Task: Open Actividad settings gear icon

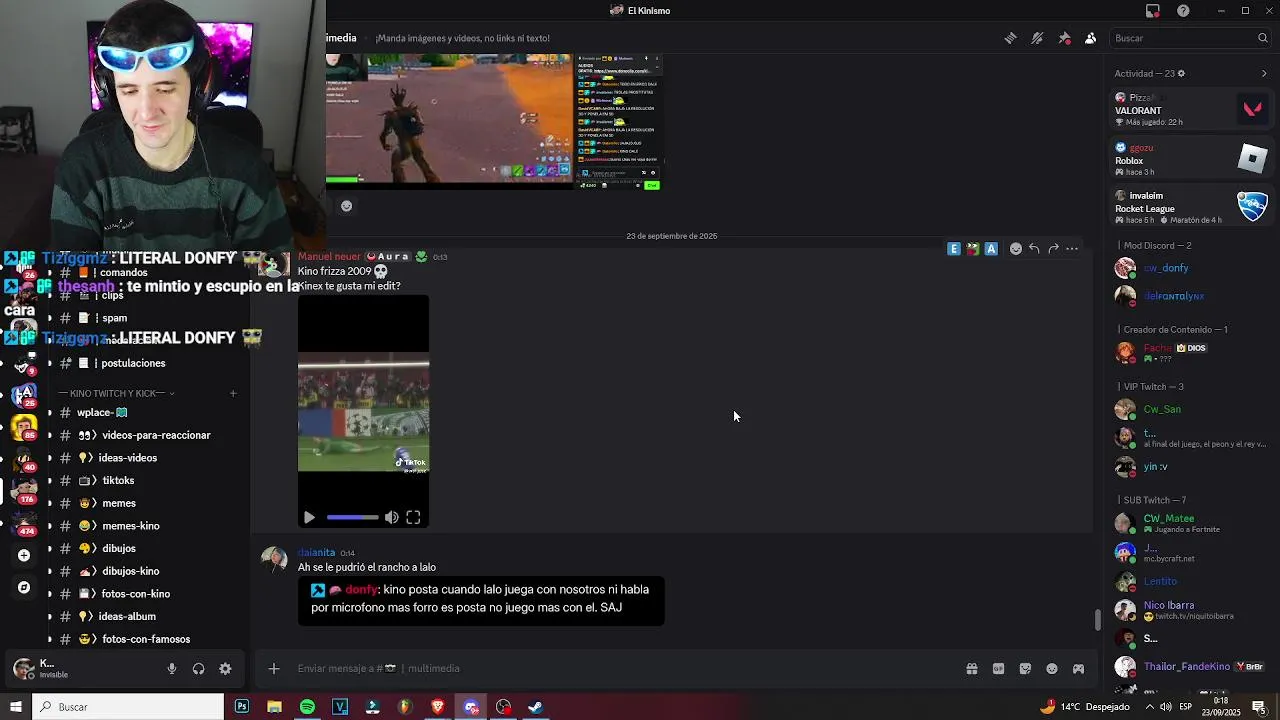Action: coord(1181,73)
